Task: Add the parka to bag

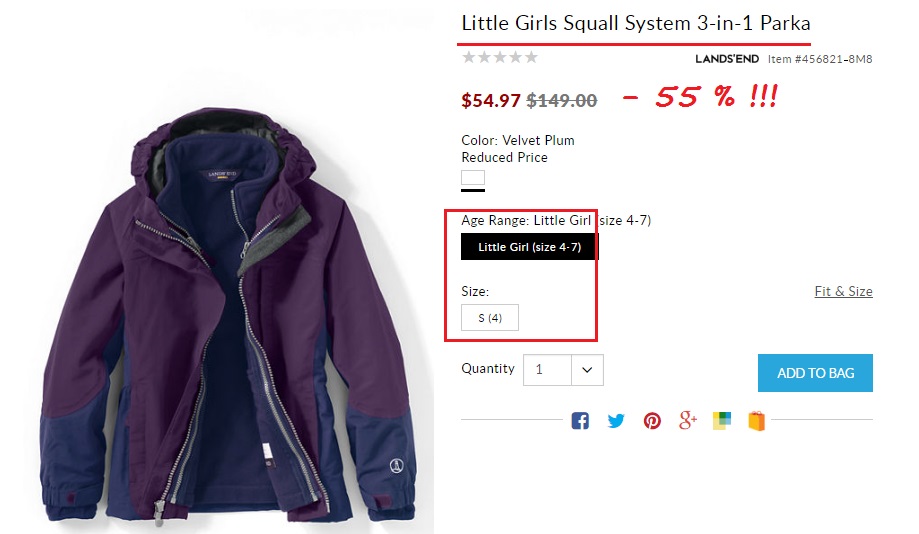Action: point(815,373)
